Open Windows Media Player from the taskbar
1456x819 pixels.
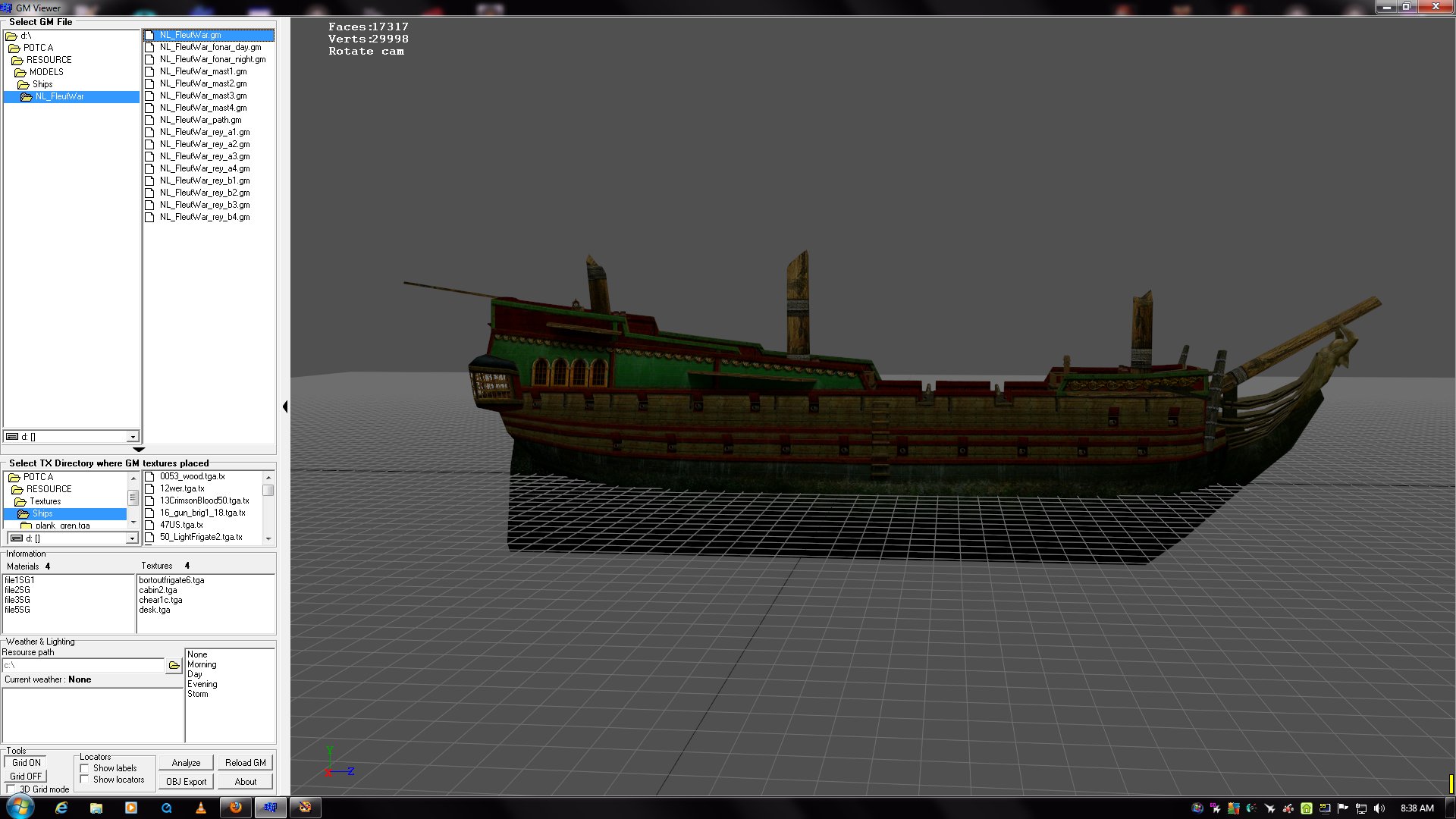(x=131, y=808)
